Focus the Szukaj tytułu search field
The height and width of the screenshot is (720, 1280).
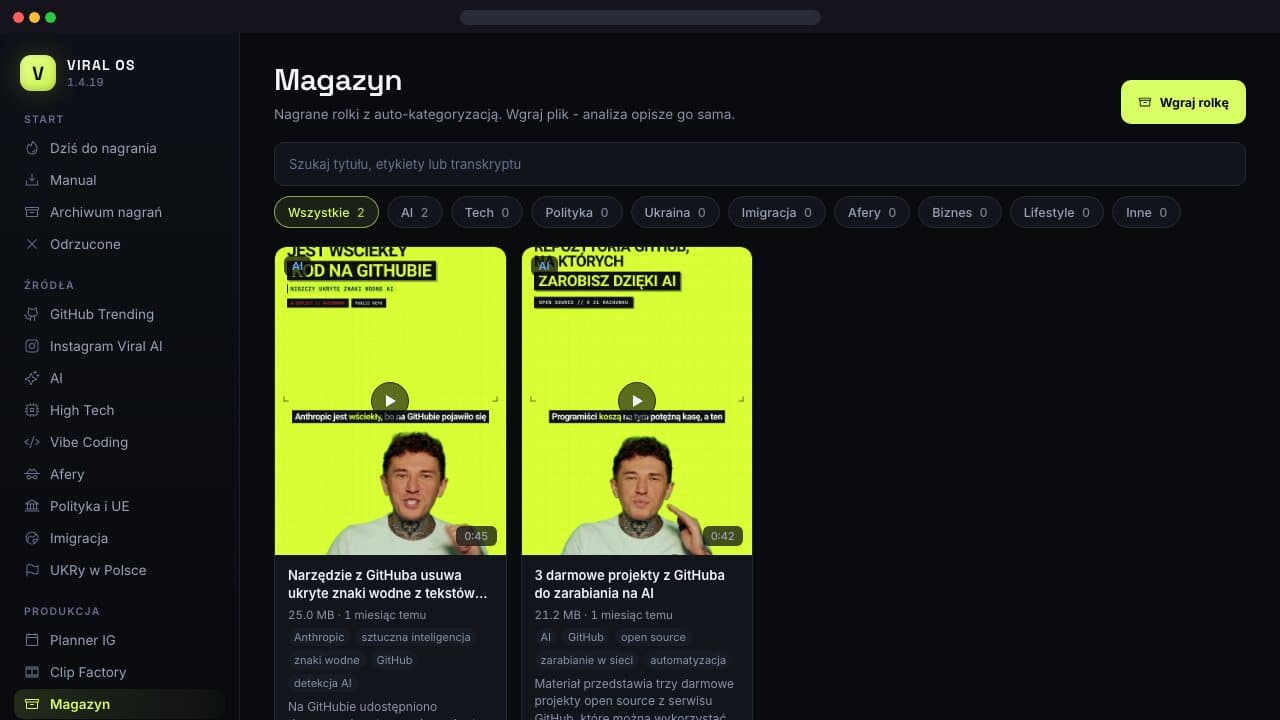pyautogui.click(x=760, y=164)
